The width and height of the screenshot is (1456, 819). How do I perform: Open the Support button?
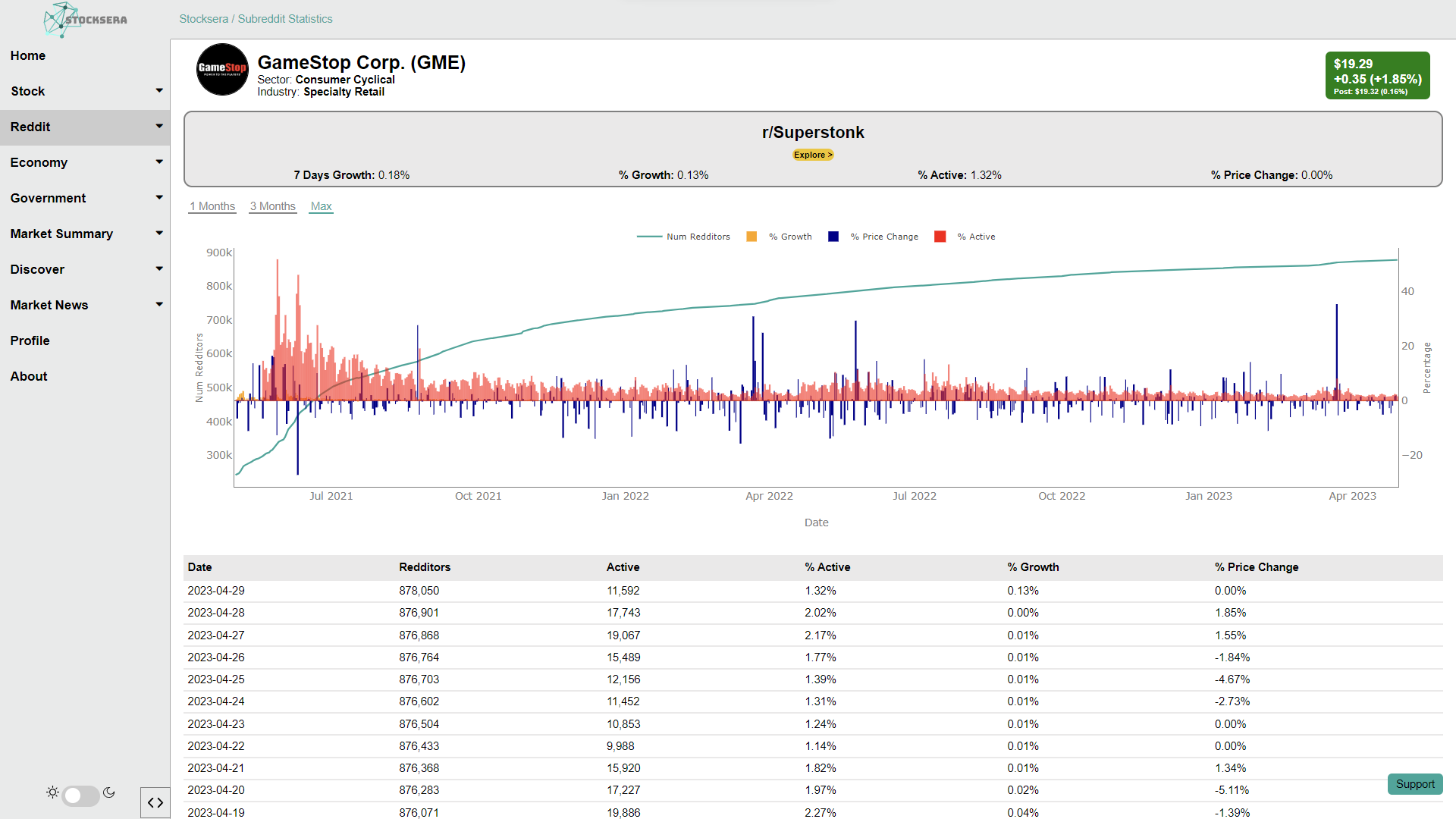coord(1415,784)
